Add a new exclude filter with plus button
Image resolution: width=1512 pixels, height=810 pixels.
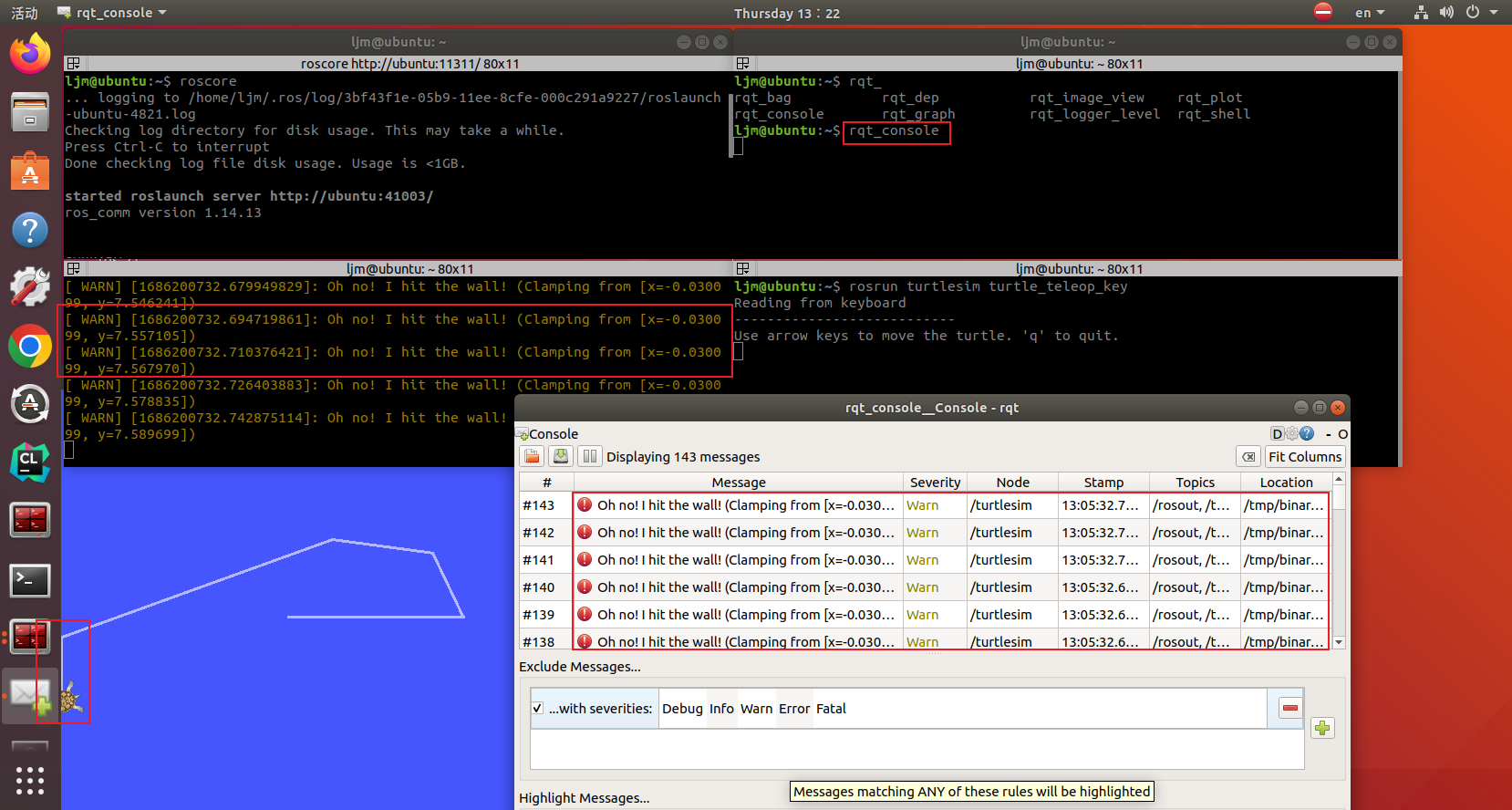coord(1322,728)
